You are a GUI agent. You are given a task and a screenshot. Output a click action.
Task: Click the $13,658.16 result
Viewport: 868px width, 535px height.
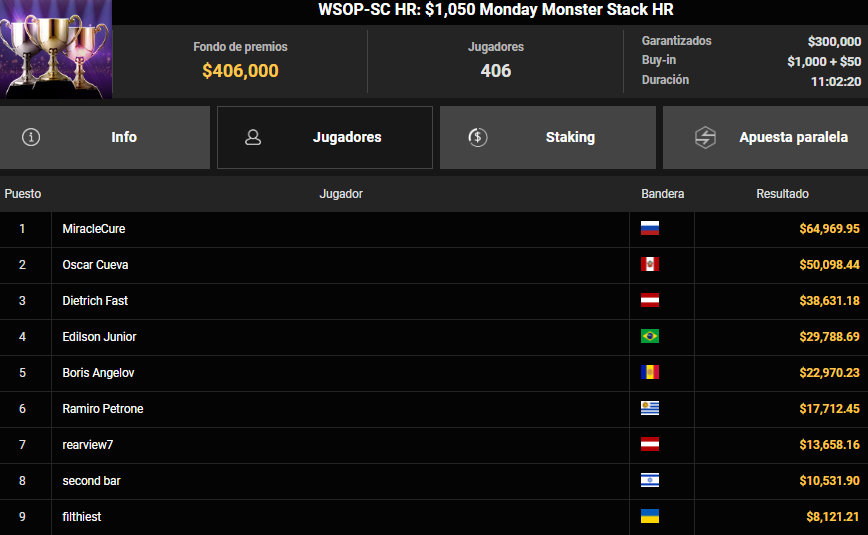tap(829, 445)
